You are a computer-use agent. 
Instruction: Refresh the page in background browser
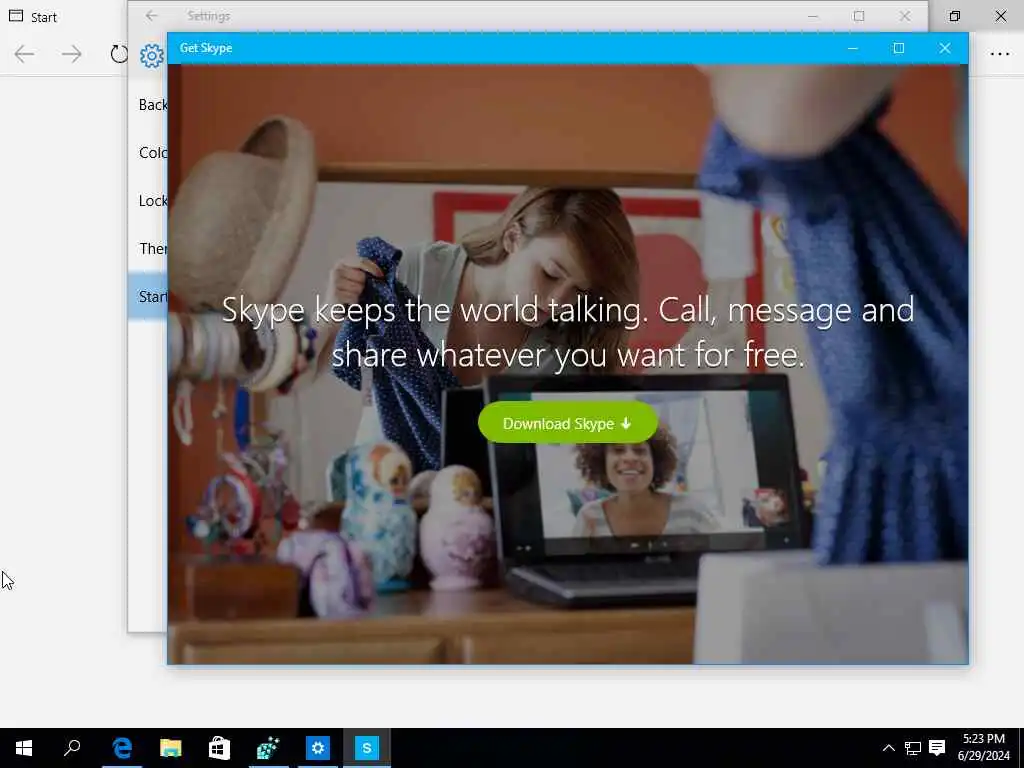click(118, 54)
